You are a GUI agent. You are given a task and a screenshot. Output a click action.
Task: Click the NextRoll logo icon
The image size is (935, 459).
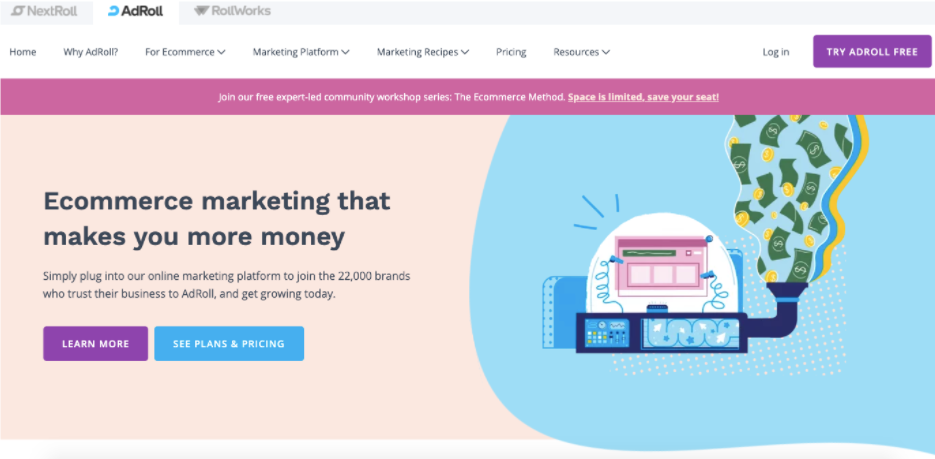(17, 11)
